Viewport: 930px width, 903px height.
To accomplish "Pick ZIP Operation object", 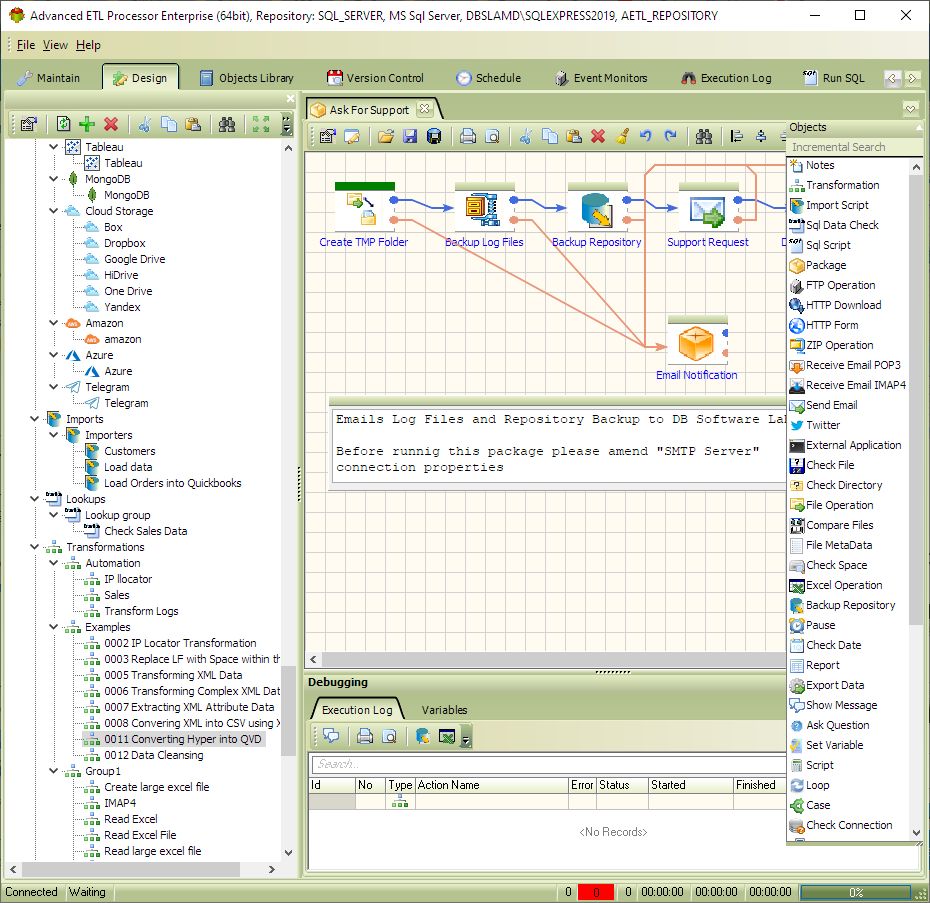I will [839, 345].
